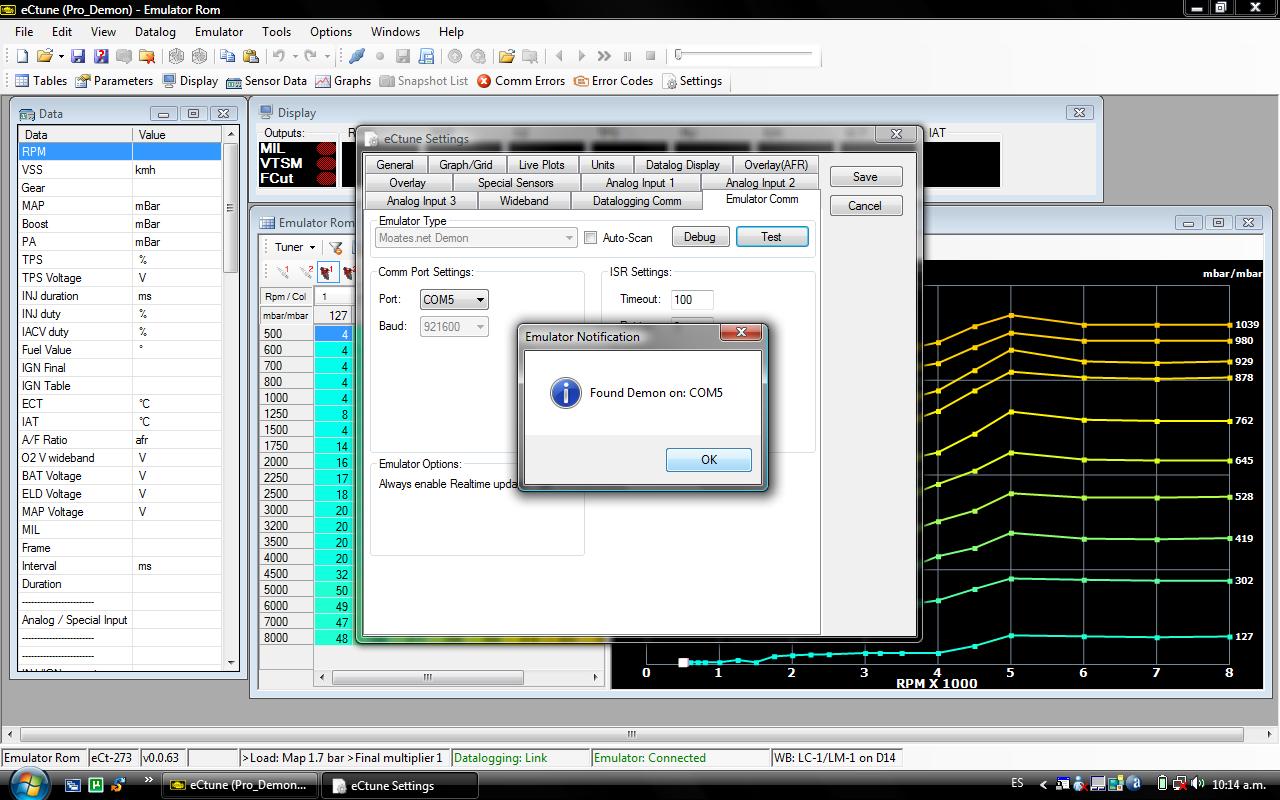Click the Test button
This screenshot has width=1280, height=800.
point(771,237)
